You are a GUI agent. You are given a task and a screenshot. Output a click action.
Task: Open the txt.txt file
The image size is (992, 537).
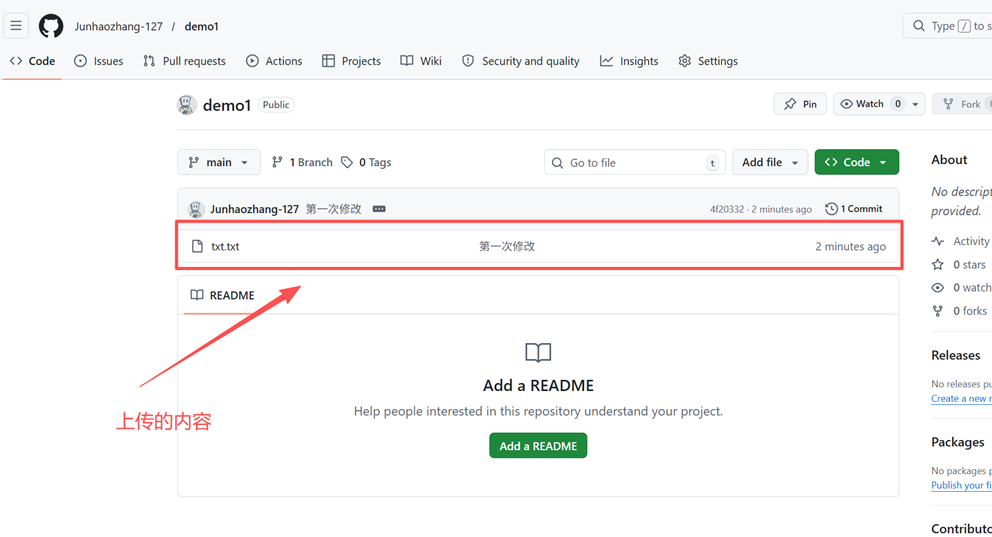click(x=225, y=247)
